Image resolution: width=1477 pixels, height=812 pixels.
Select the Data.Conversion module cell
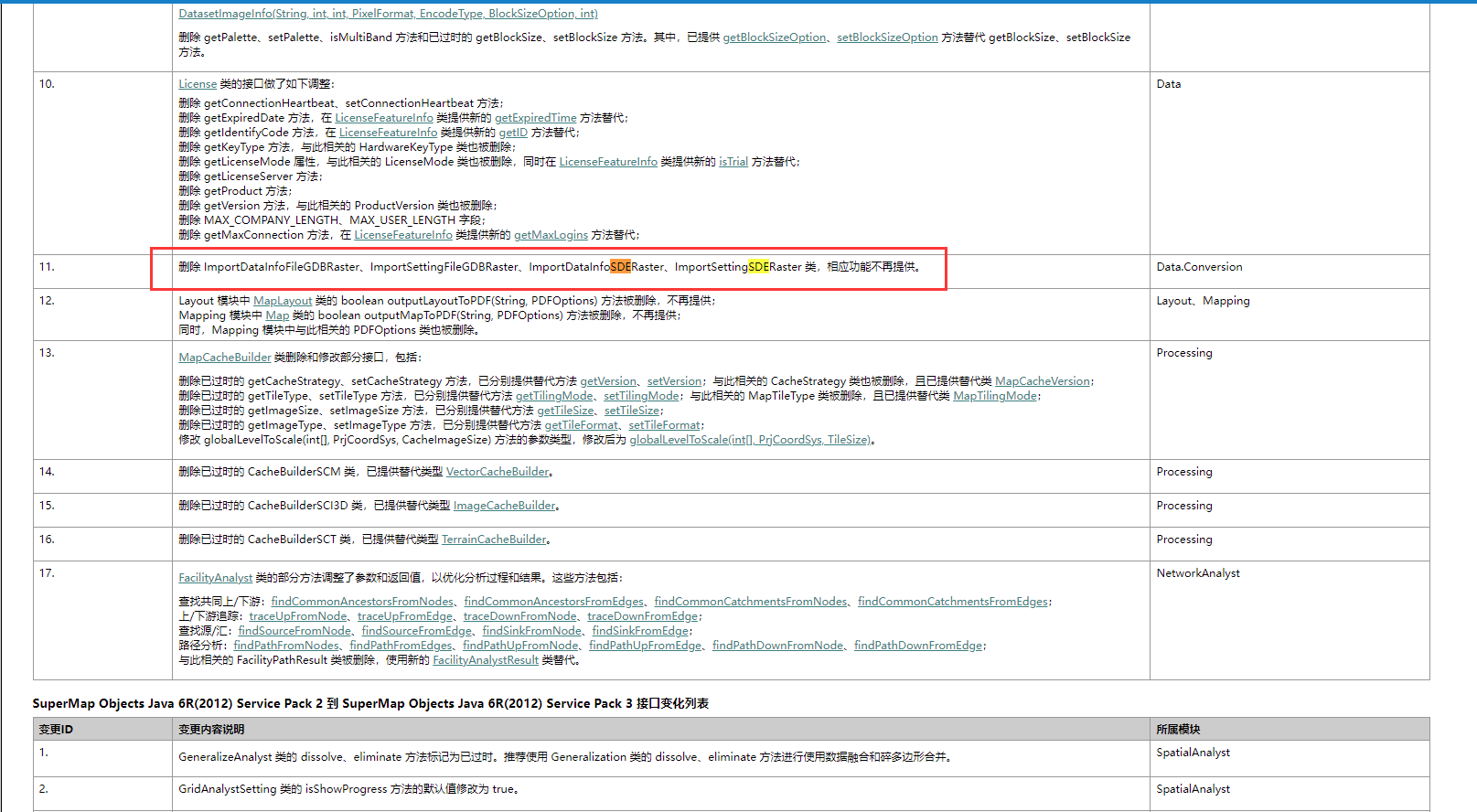(1290, 272)
